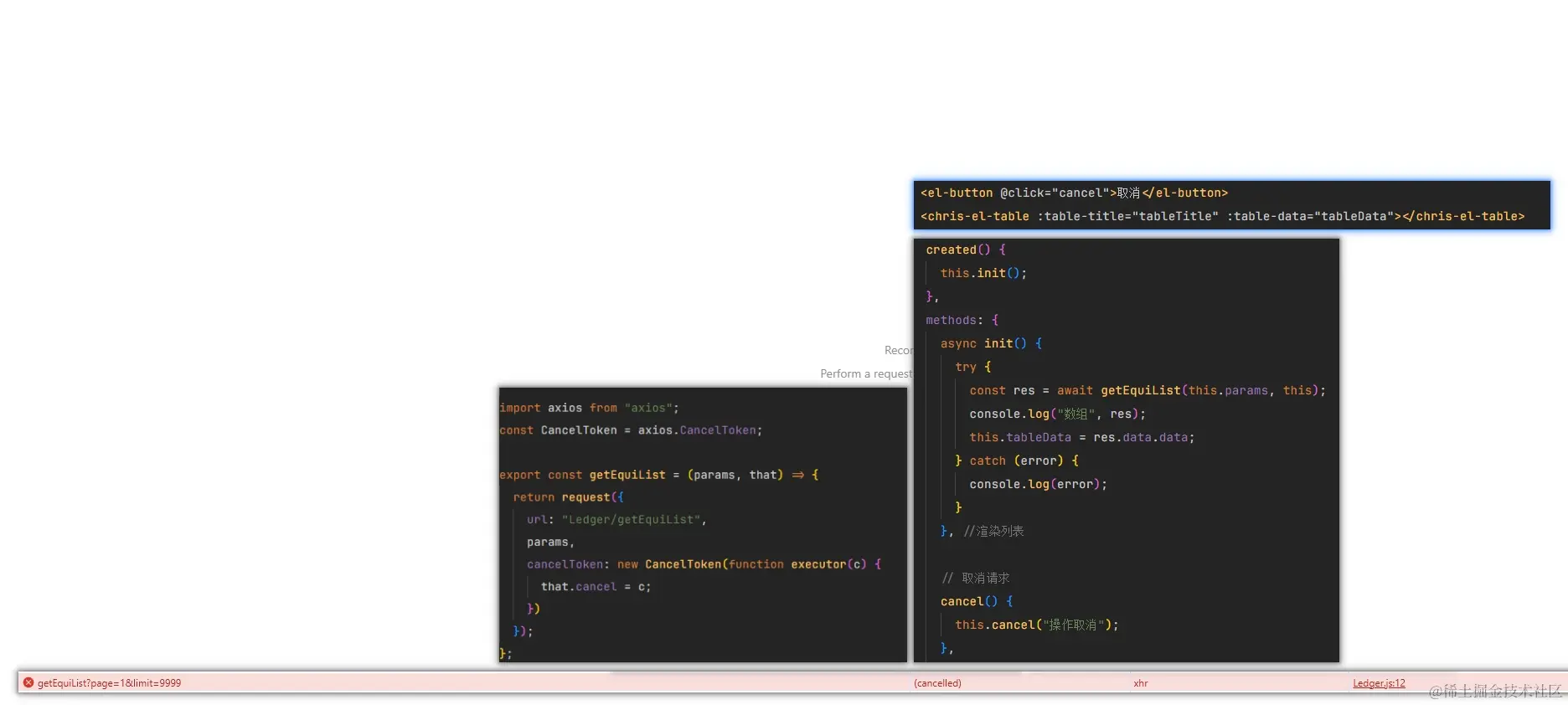This screenshot has width=1568, height=705.
Task: Click the cancel() method declaration line
Action: tap(977, 601)
